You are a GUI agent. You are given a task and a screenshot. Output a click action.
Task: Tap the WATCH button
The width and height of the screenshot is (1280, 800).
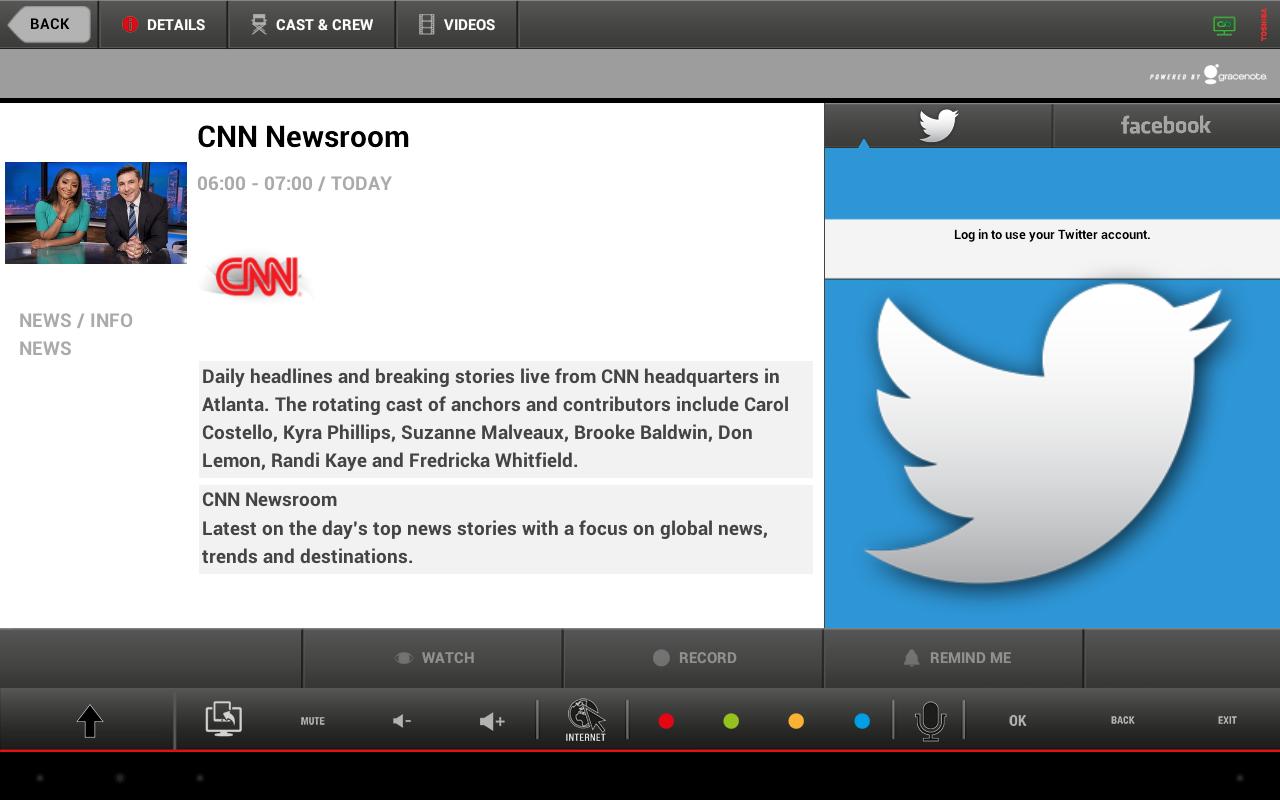click(x=433, y=658)
